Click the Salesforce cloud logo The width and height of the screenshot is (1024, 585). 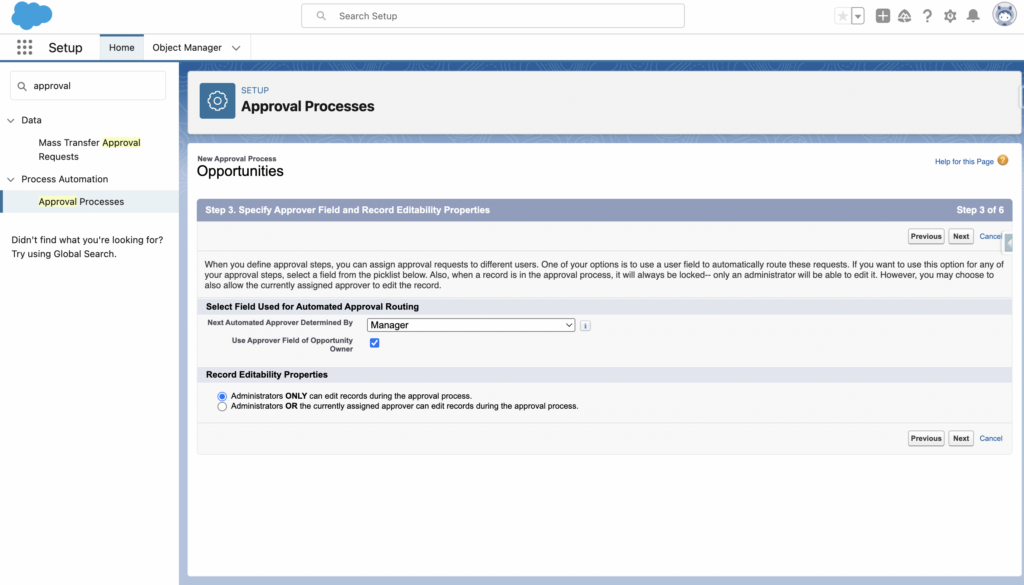[32, 15]
